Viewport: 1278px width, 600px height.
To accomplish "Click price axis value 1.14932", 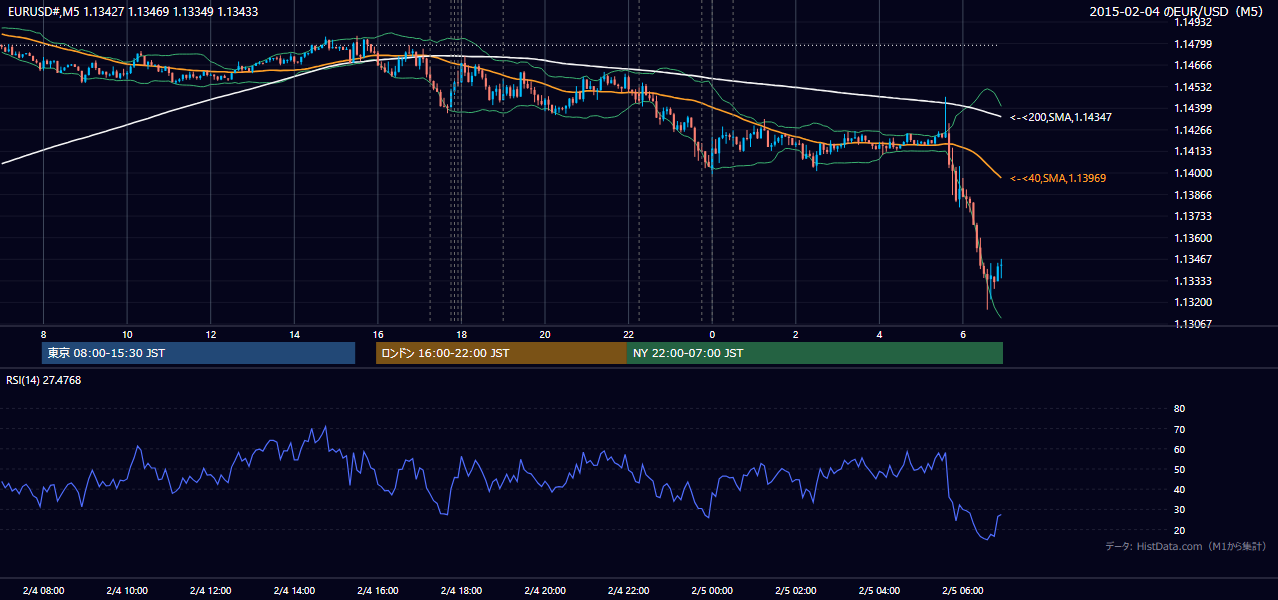I will [1192, 22].
